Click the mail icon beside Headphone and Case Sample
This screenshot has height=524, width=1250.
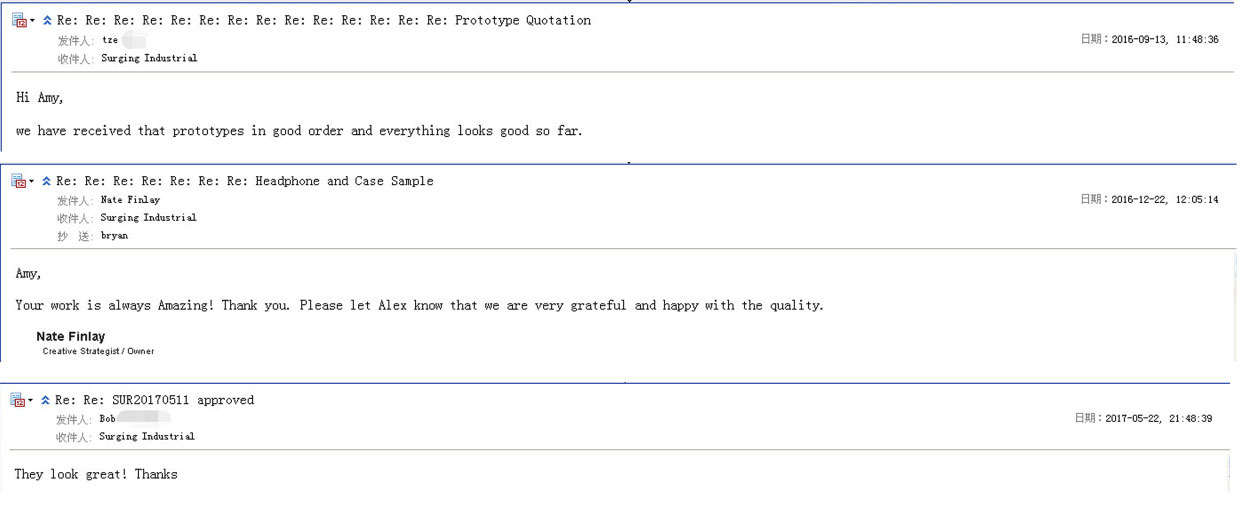(x=18, y=181)
